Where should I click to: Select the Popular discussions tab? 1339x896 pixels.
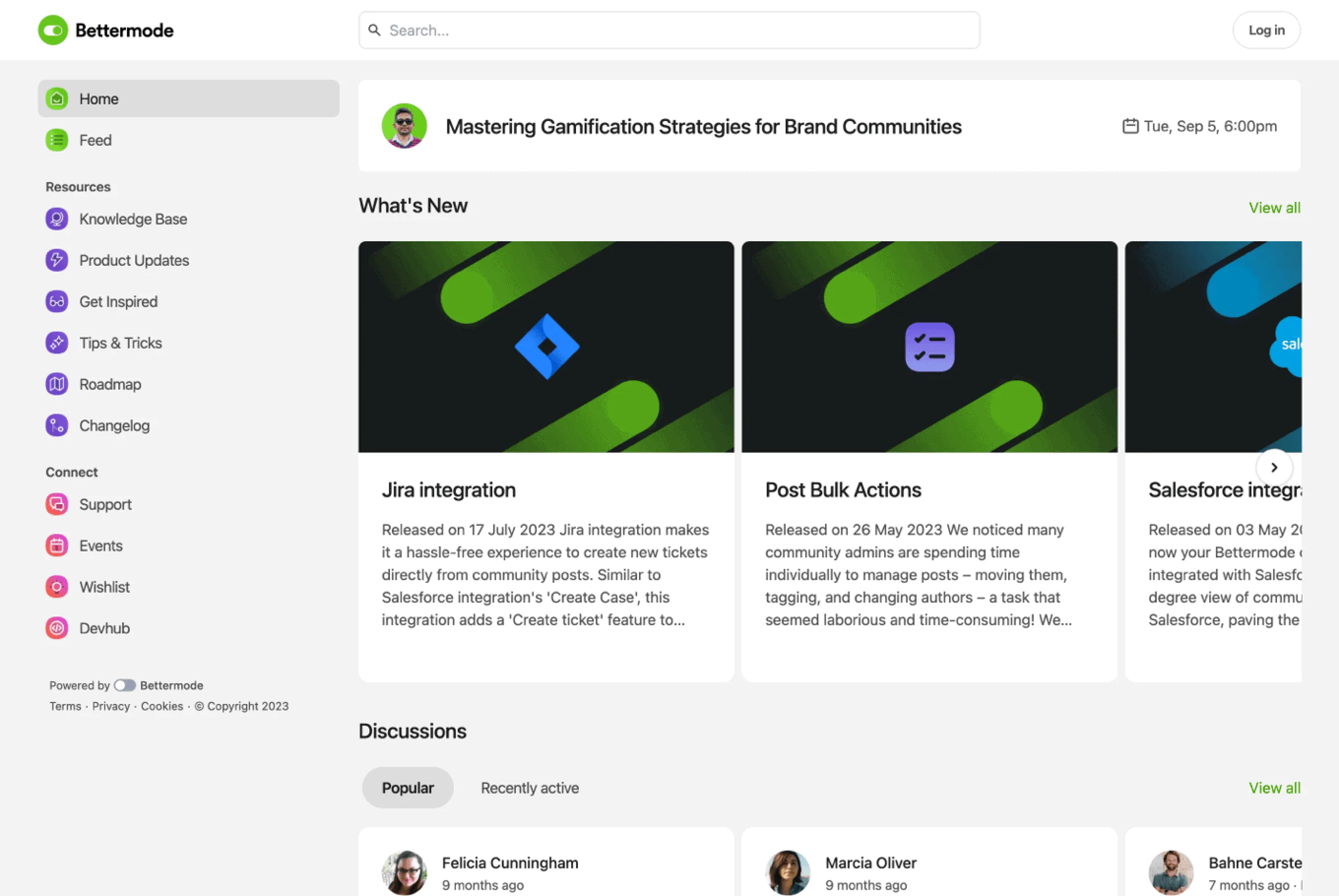(408, 787)
